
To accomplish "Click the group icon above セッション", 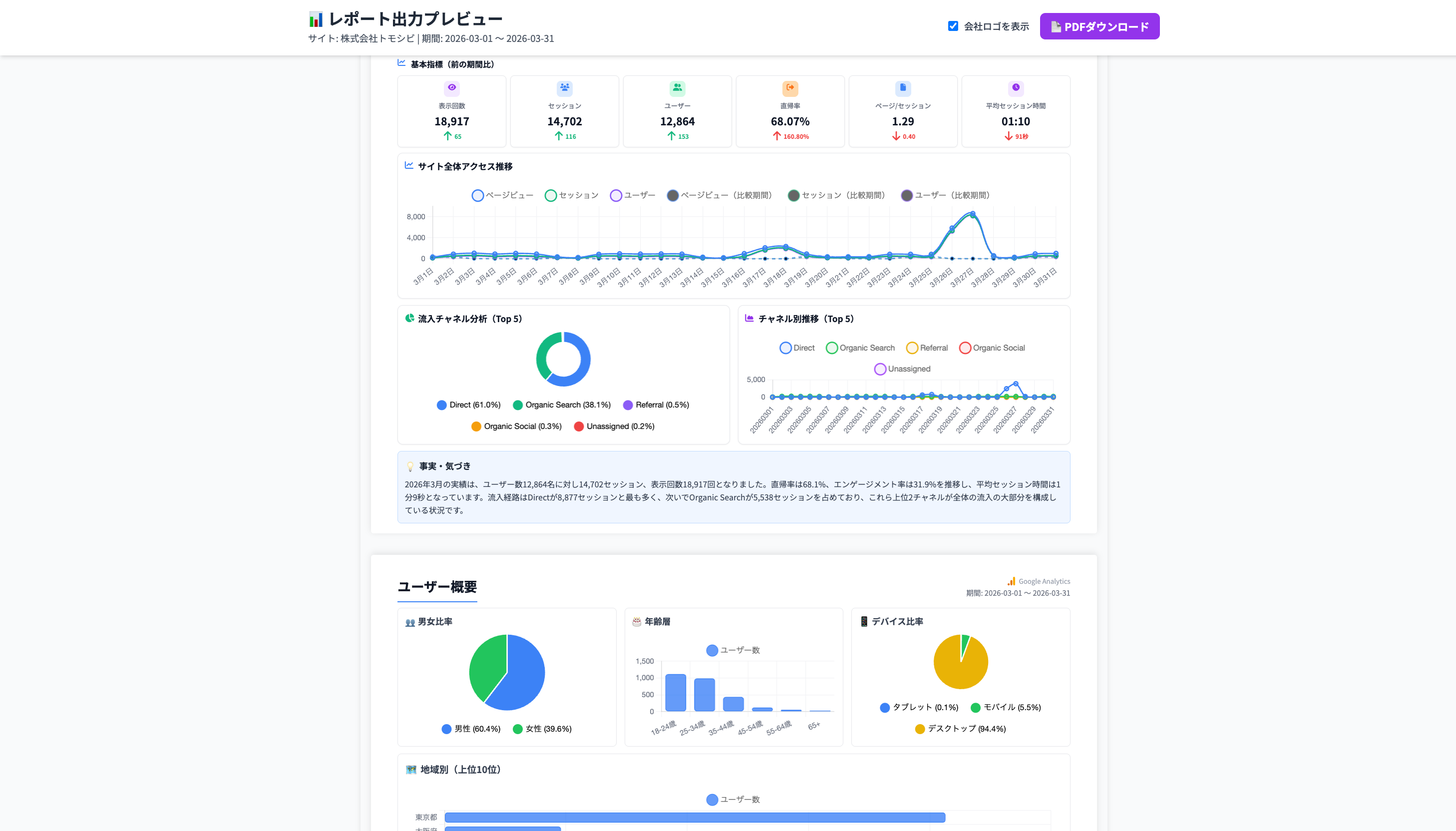I will point(564,87).
